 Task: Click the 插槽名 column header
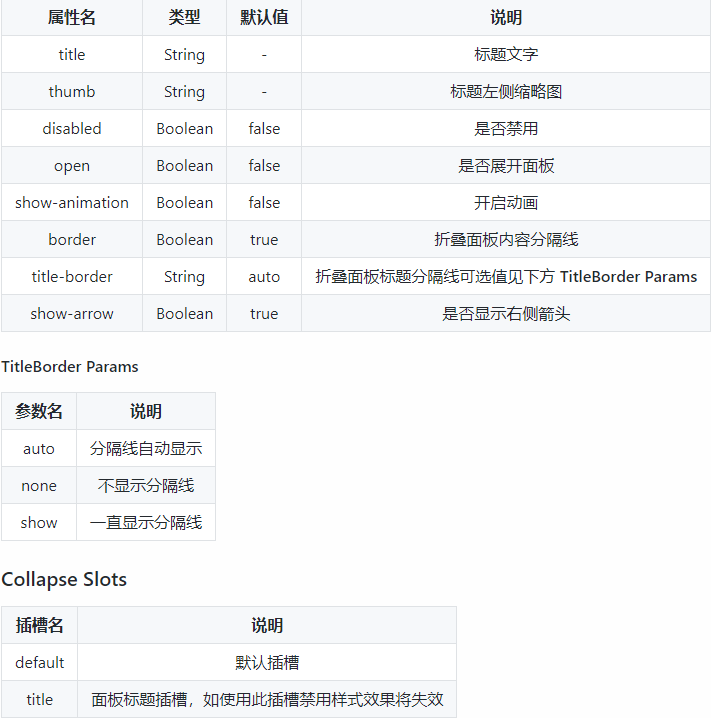pos(39,626)
